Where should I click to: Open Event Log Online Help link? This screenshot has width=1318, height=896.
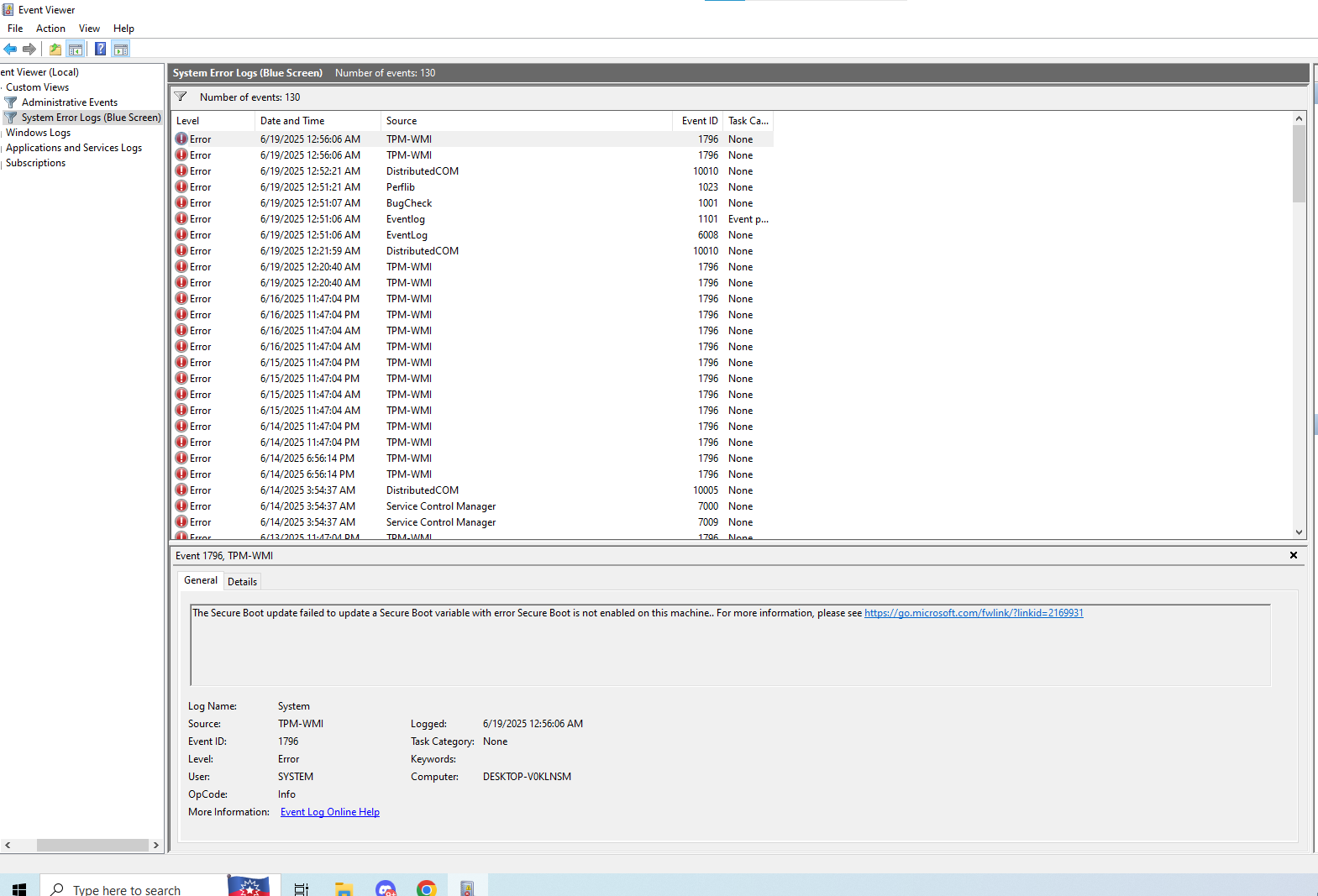click(330, 812)
